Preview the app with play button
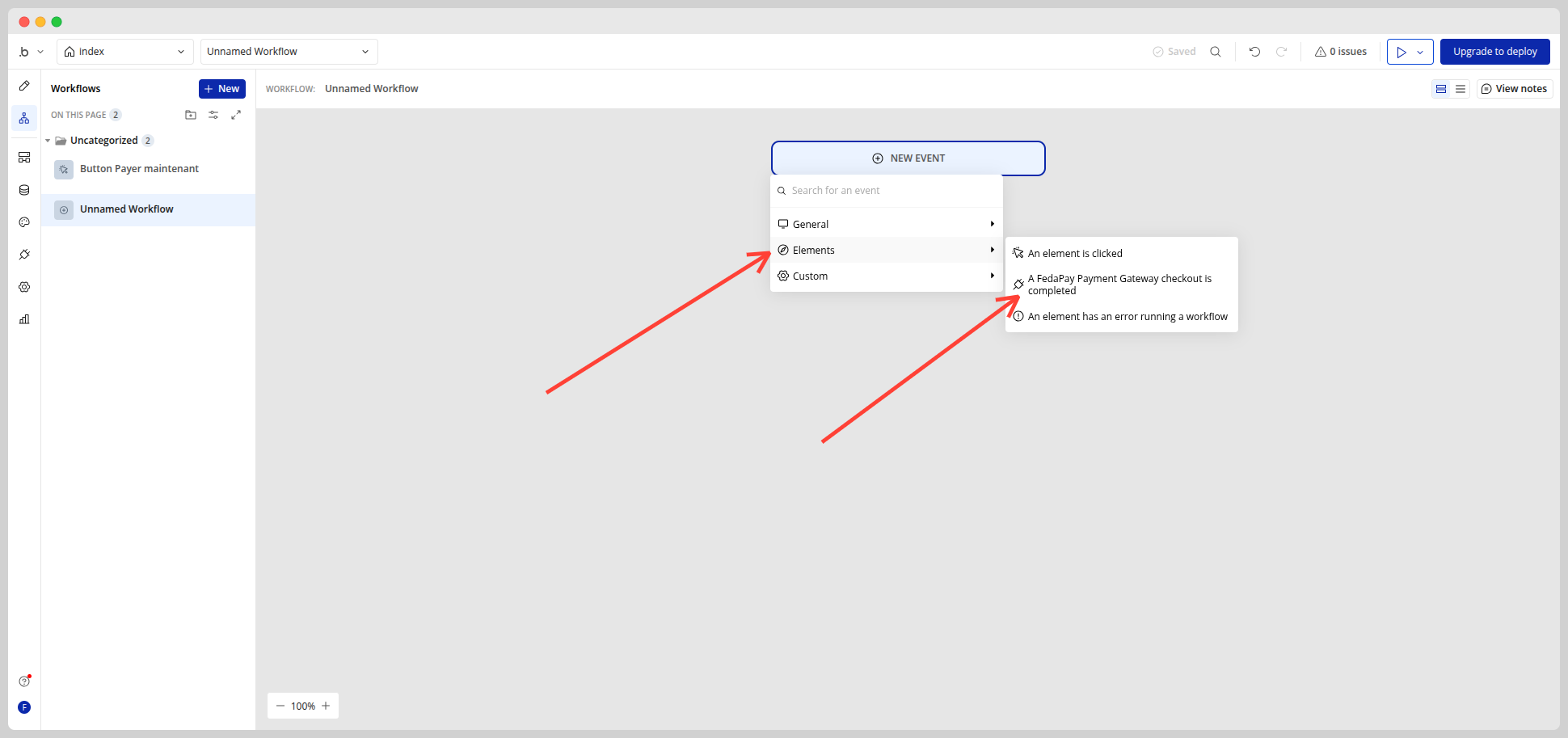The image size is (1568, 738). 1402,52
